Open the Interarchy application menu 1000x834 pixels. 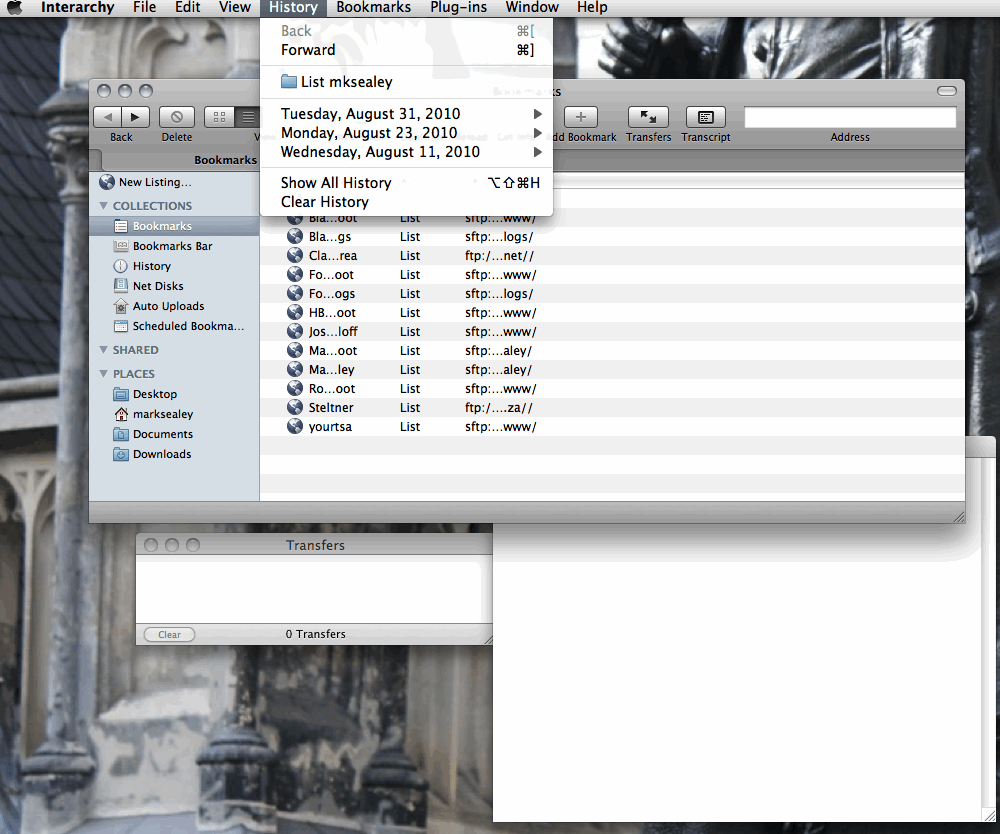click(77, 8)
